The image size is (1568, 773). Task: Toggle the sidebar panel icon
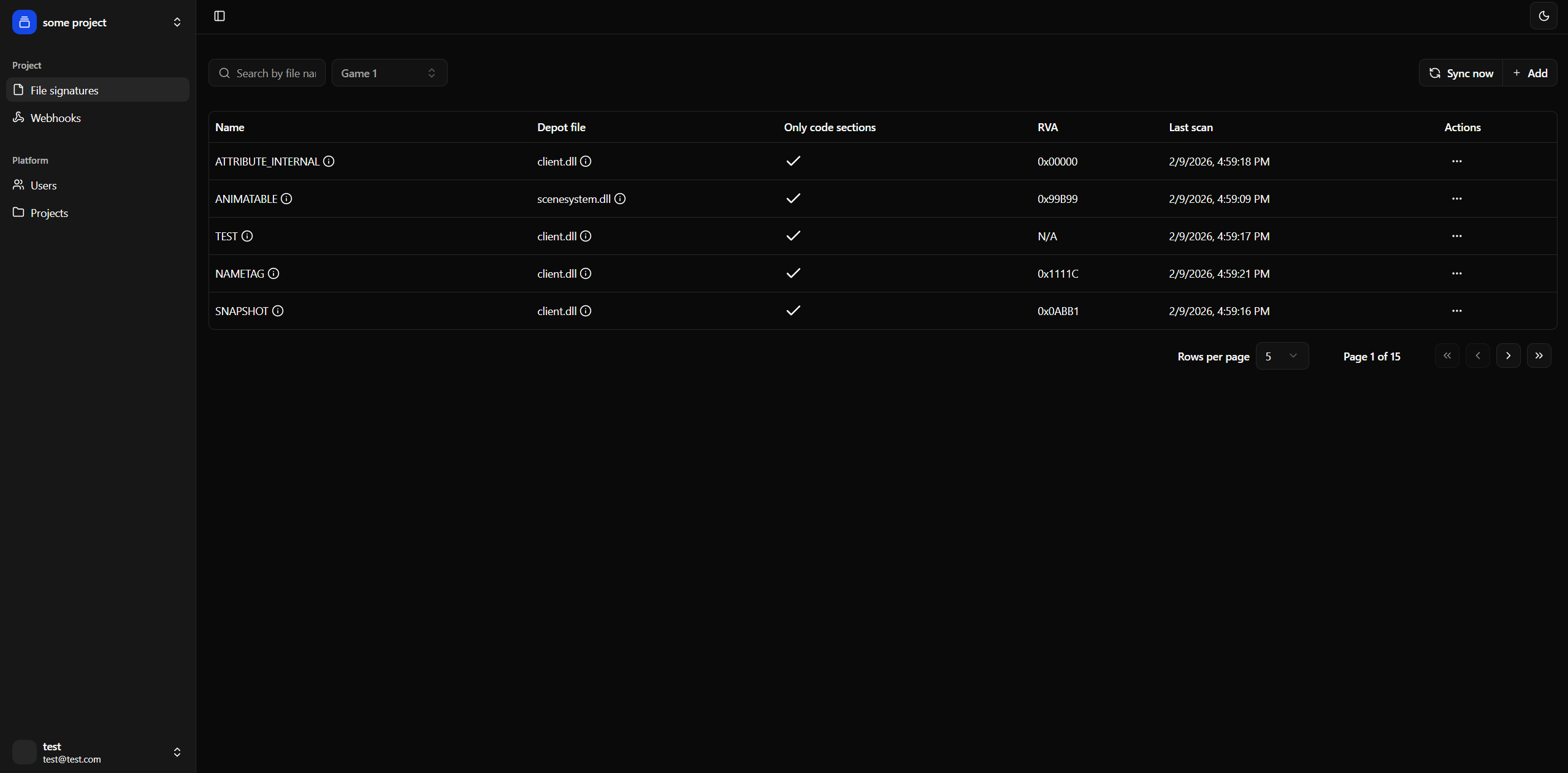click(x=220, y=16)
